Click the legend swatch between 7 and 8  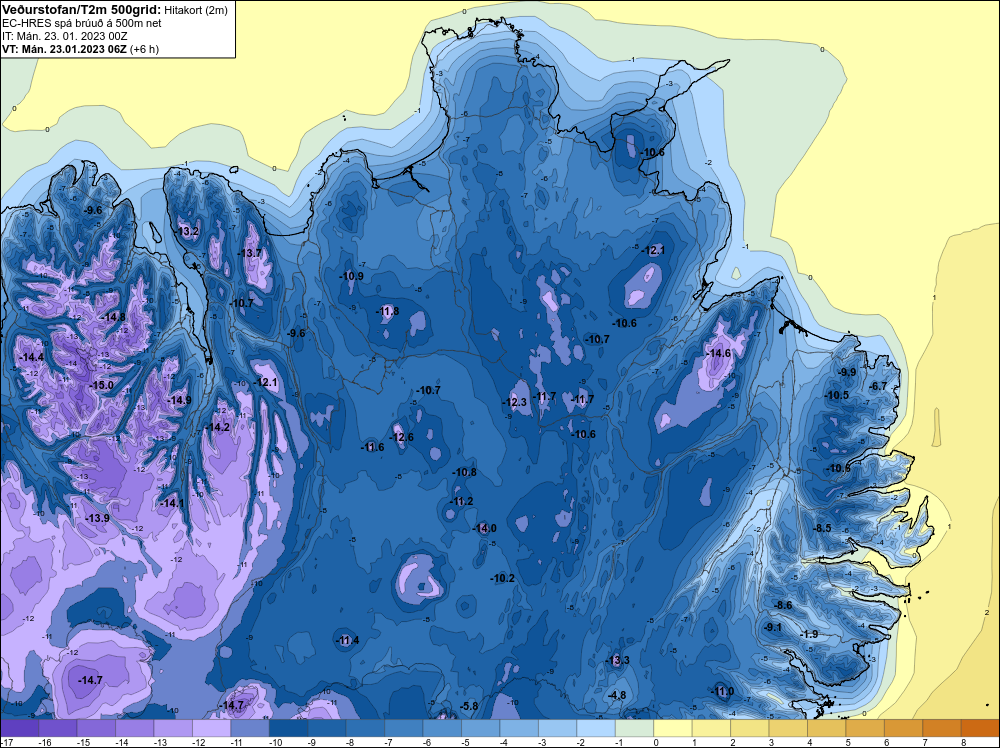tap(942, 728)
